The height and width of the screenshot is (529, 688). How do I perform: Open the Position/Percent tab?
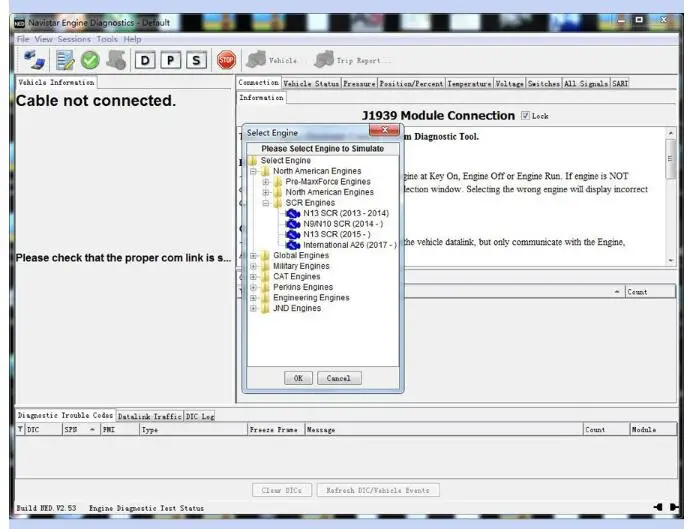[411, 83]
